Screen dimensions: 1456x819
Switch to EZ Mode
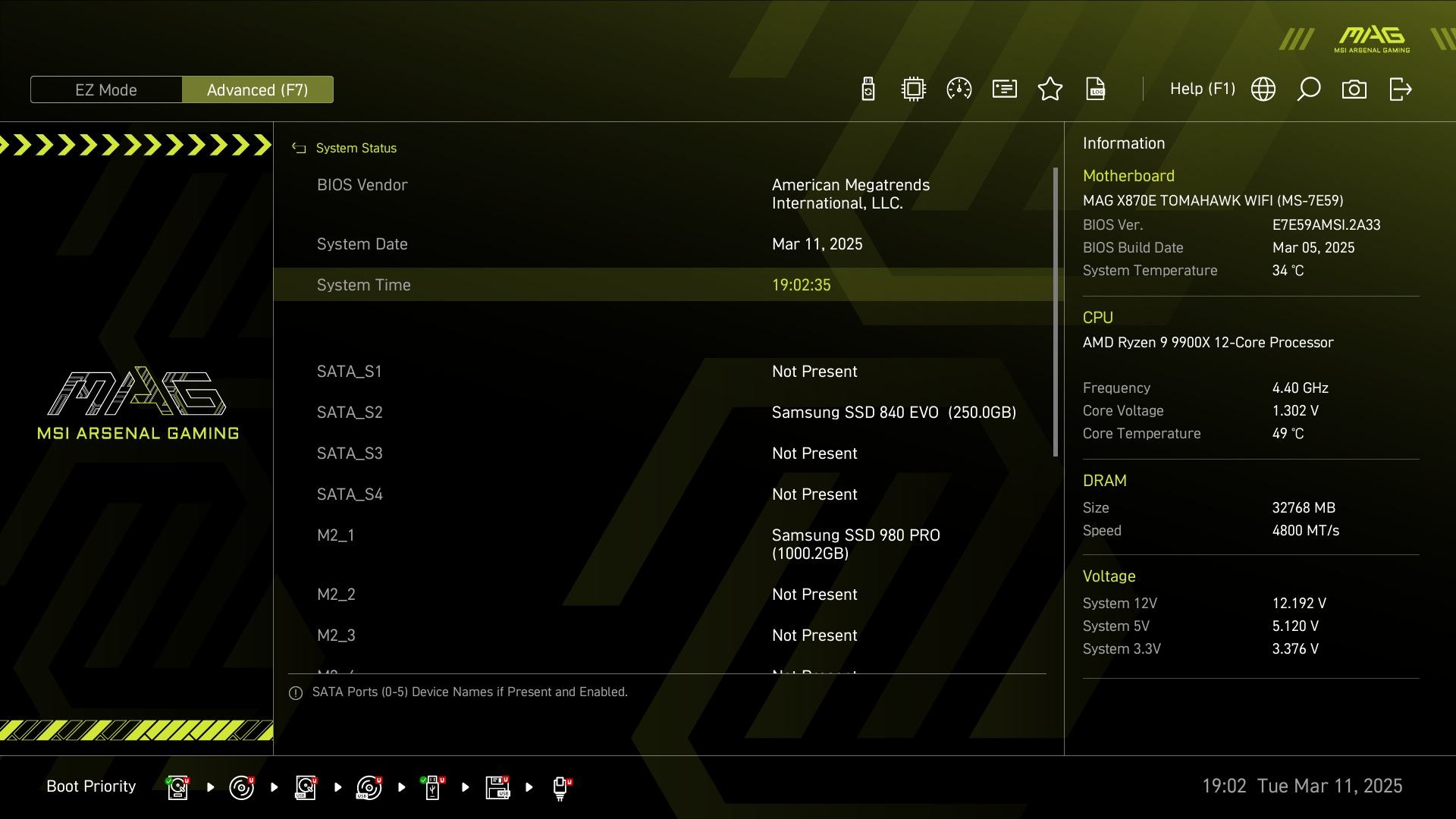coord(106,89)
